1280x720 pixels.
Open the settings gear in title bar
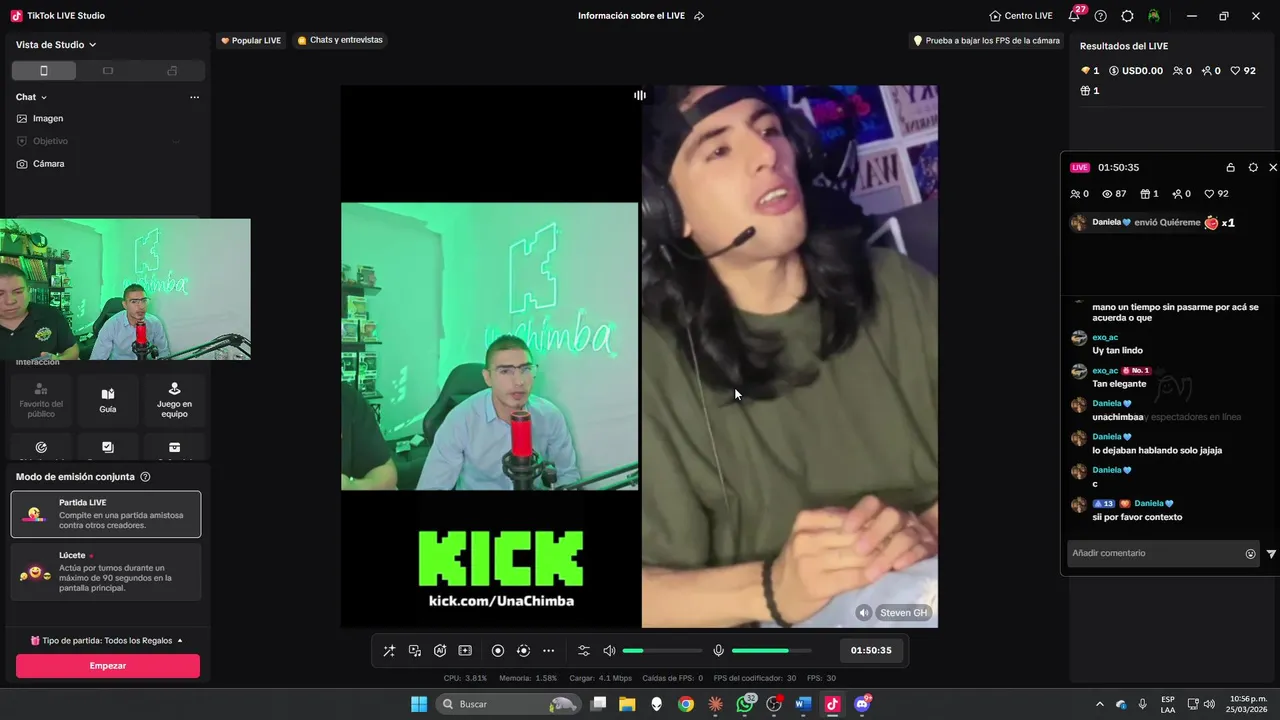pos(1127,16)
